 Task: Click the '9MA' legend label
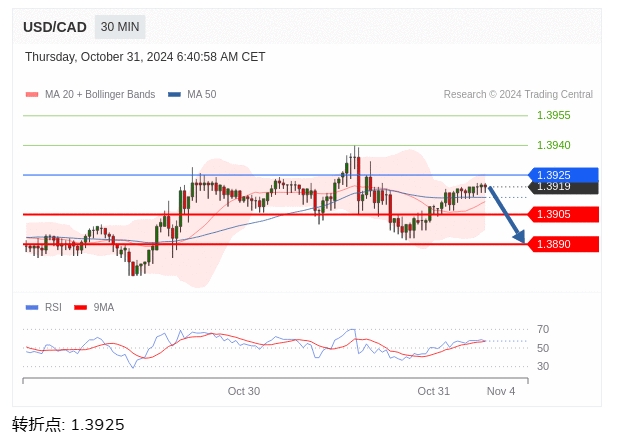104,307
